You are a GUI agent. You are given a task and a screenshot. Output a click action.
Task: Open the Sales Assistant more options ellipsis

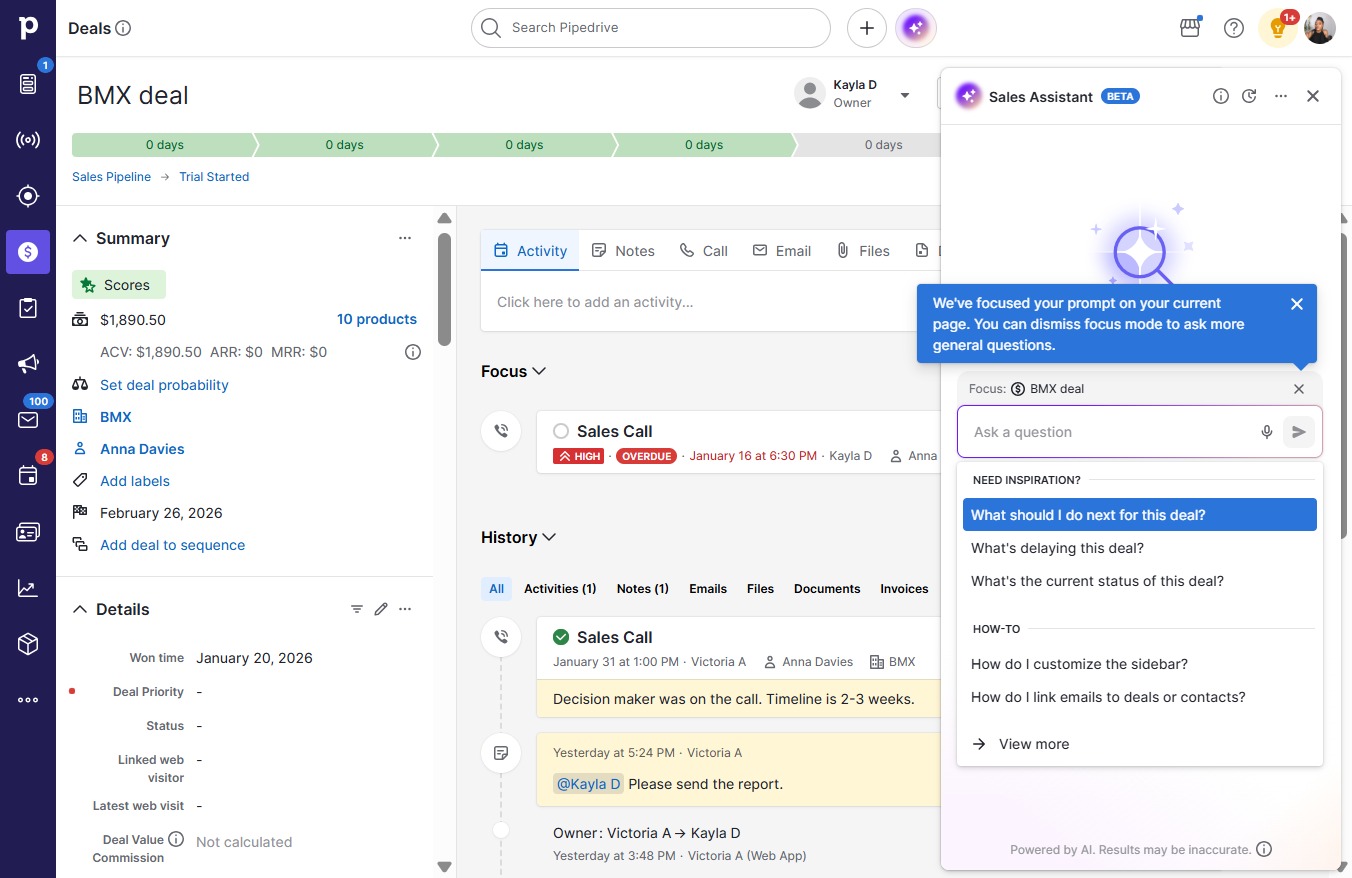[1281, 96]
